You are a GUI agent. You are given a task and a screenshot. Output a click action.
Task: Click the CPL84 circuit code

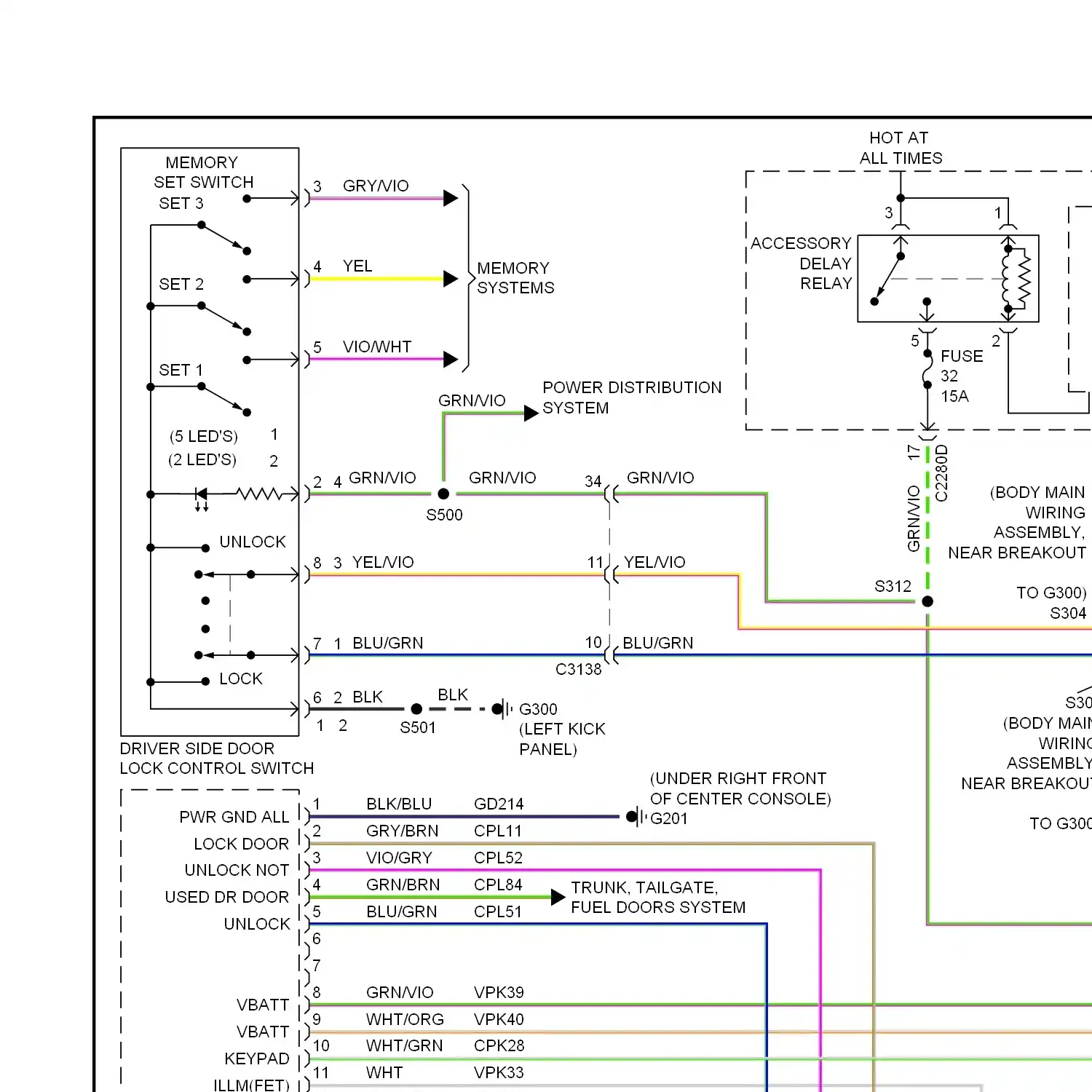click(498, 885)
